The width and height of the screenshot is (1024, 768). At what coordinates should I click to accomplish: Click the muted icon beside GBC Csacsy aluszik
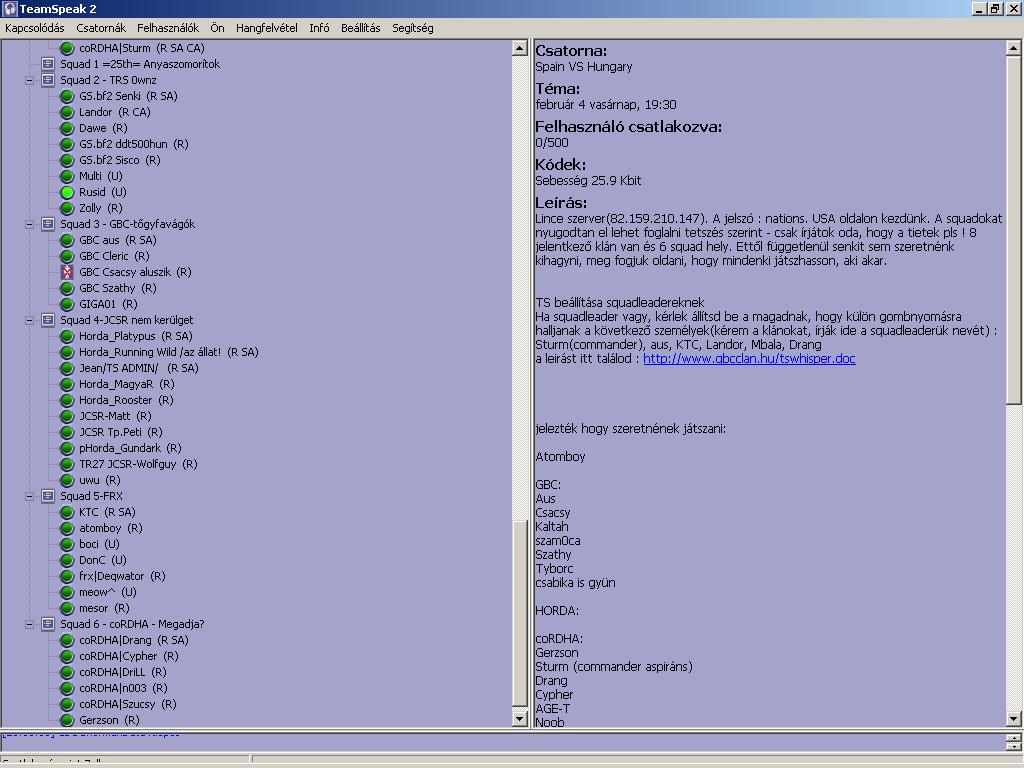point(67,272)
